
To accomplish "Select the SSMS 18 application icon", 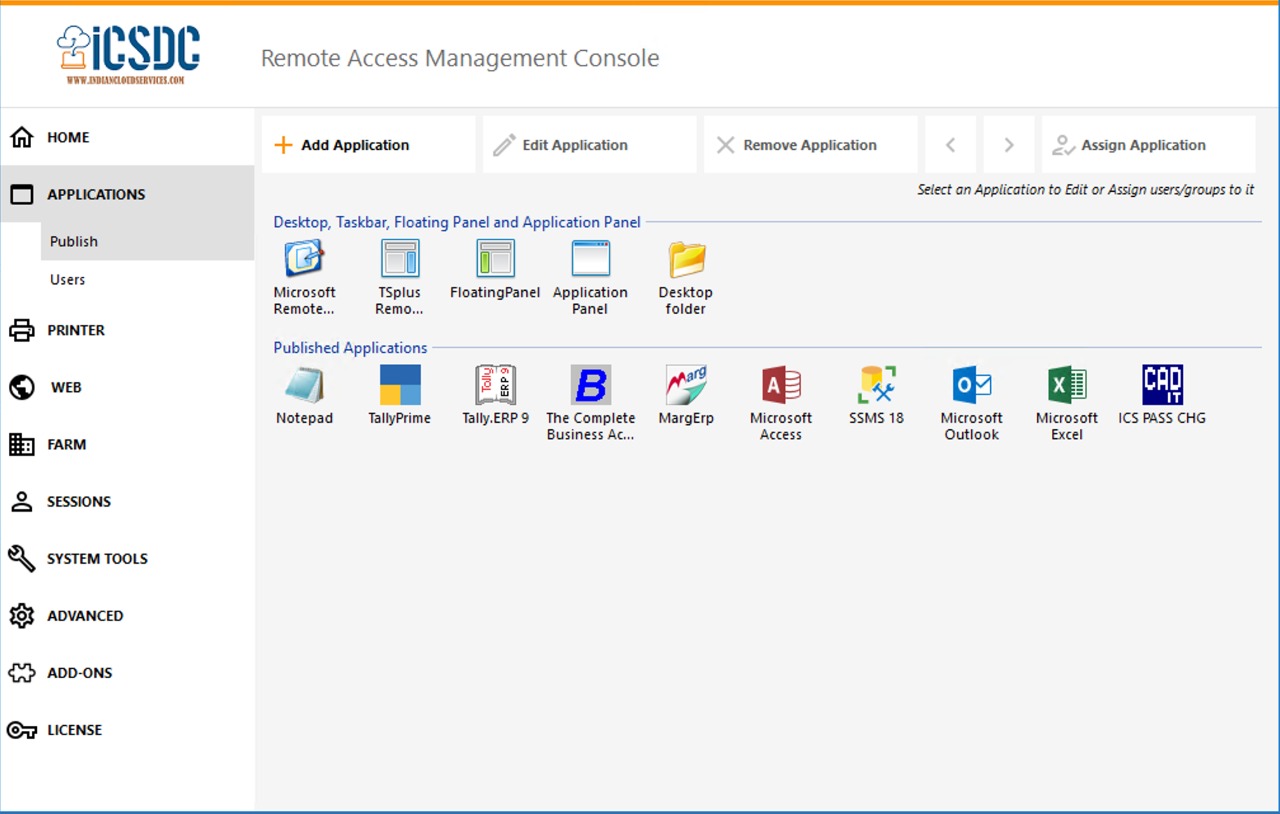I will 877,385.
